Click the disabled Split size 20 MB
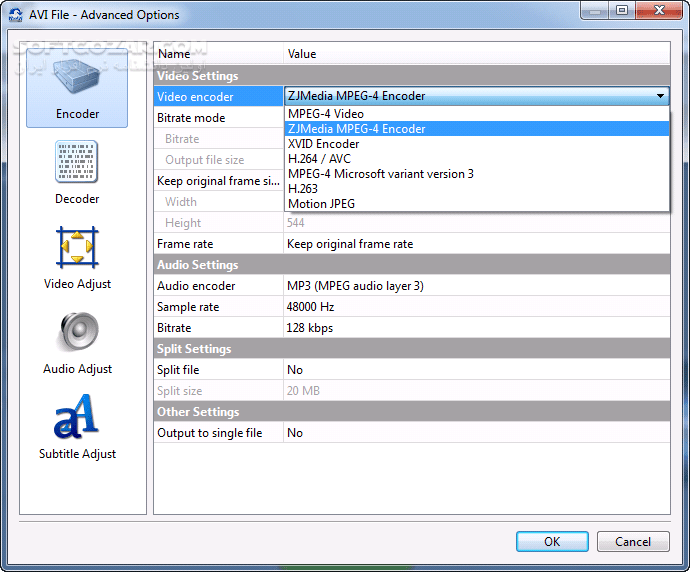Image resolution: width=690 pixels, height=572 pixels. (477, 391)
